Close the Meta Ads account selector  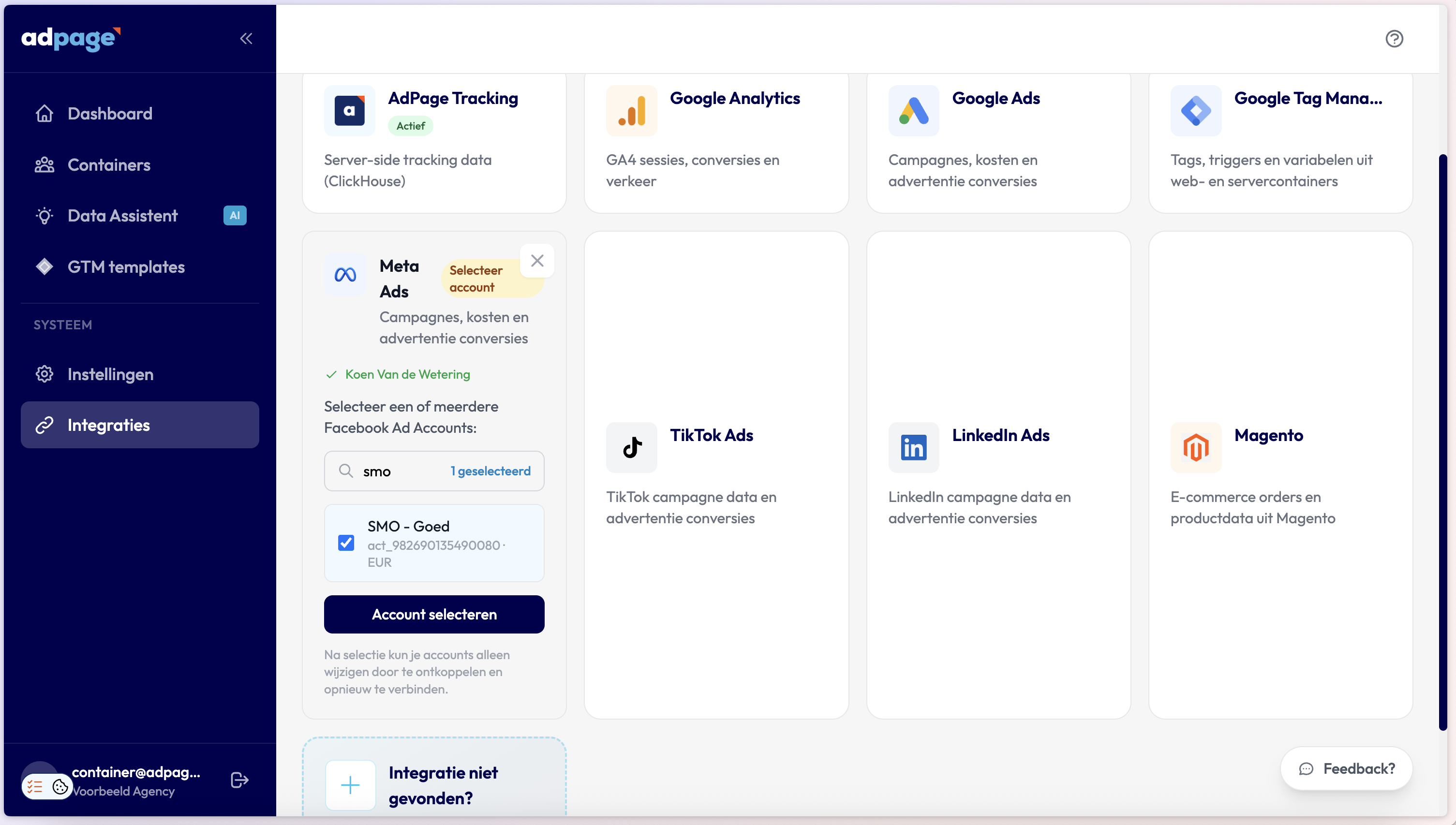point(537,261)
